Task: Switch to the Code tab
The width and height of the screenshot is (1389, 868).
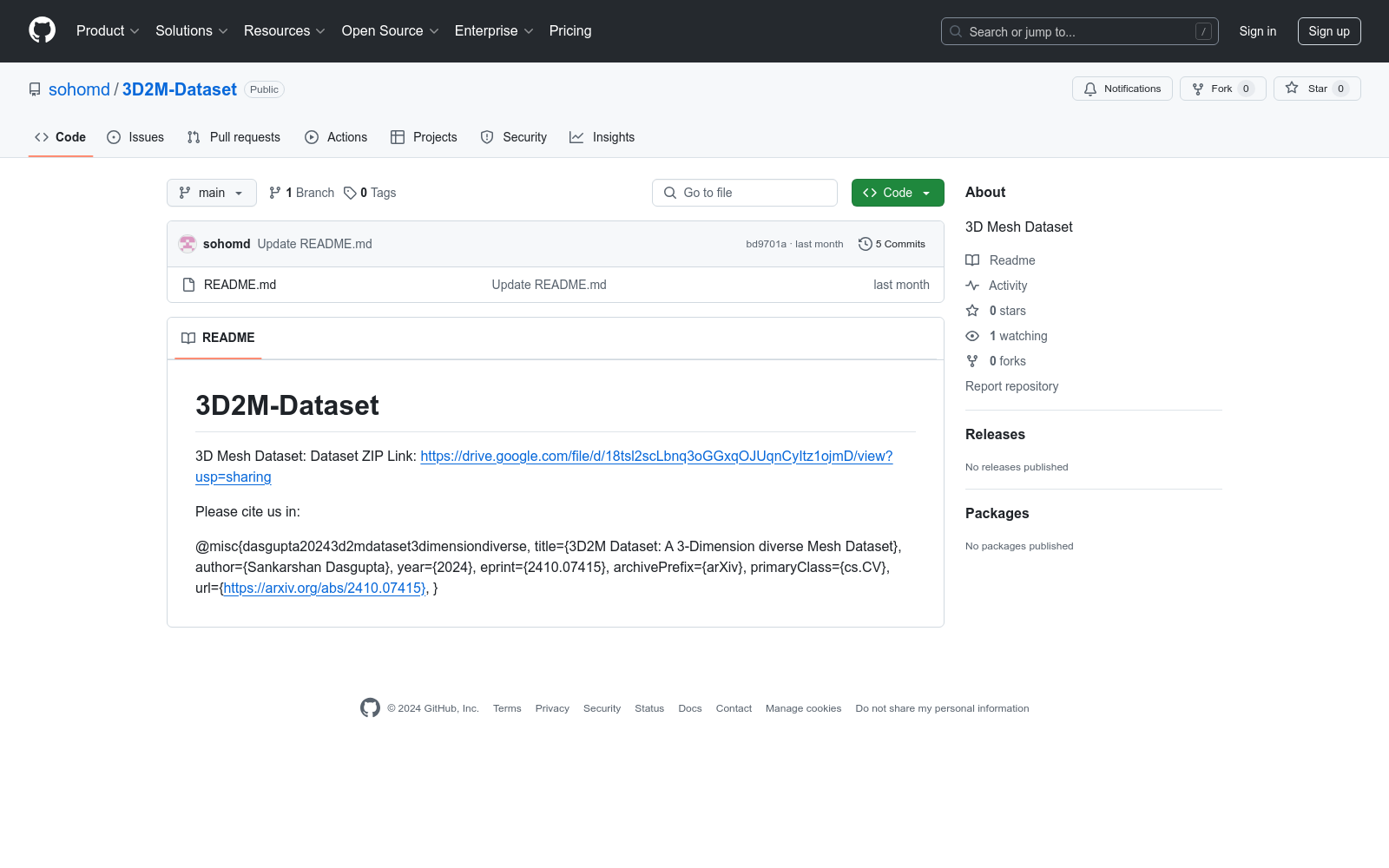Action: pos(61,137)
